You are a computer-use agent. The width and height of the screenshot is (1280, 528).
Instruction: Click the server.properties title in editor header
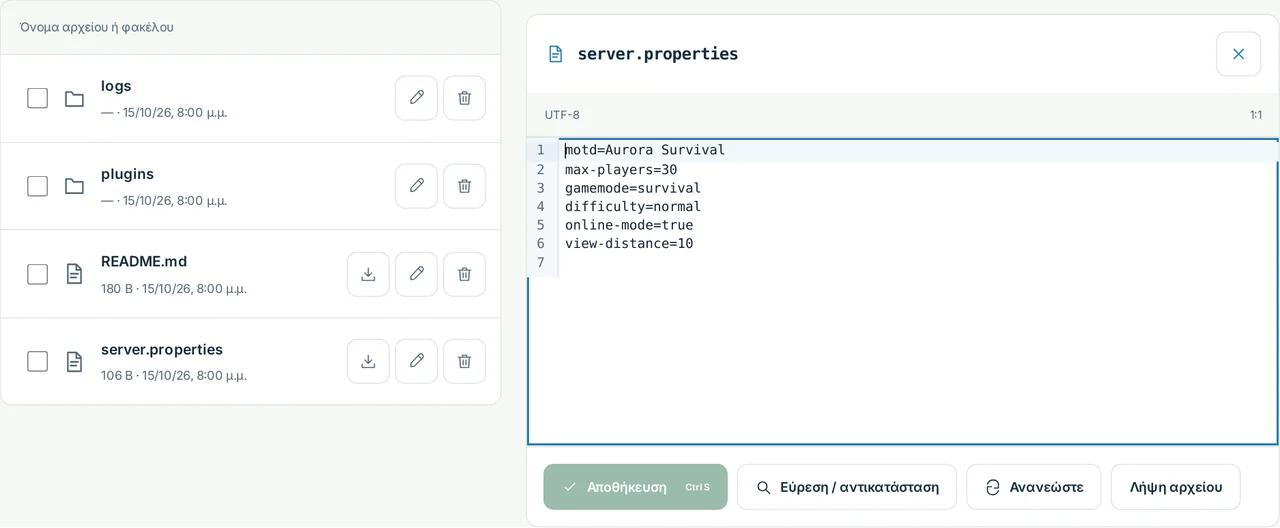point(658,54)
